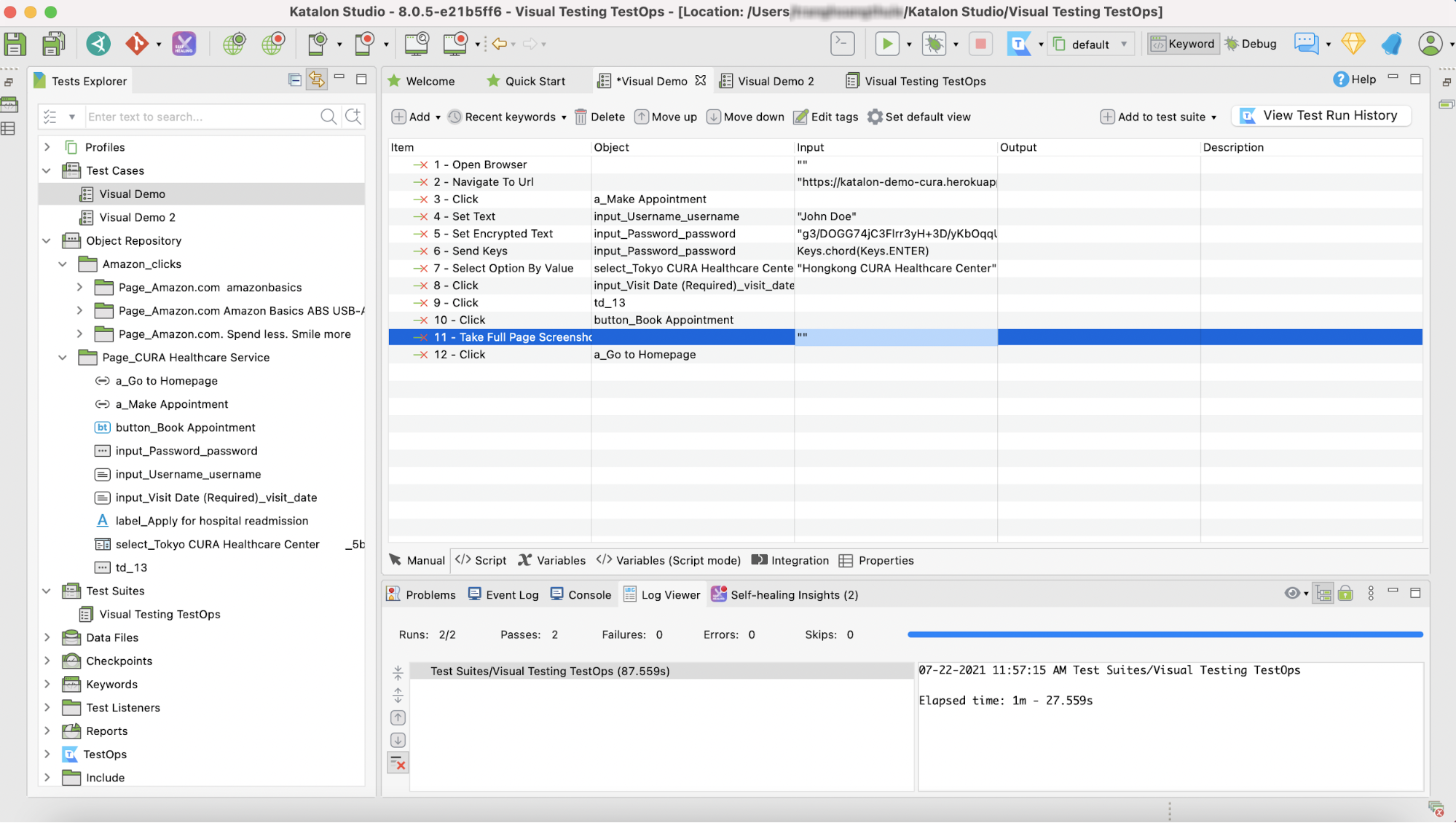This screenshot has width=1456, height=823.
Task: Click the Web Spy globe icon
Action: [234, 44]
